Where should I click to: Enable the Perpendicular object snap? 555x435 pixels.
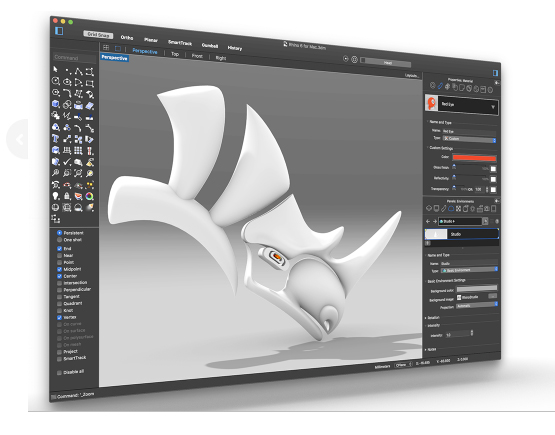[59, 290]
